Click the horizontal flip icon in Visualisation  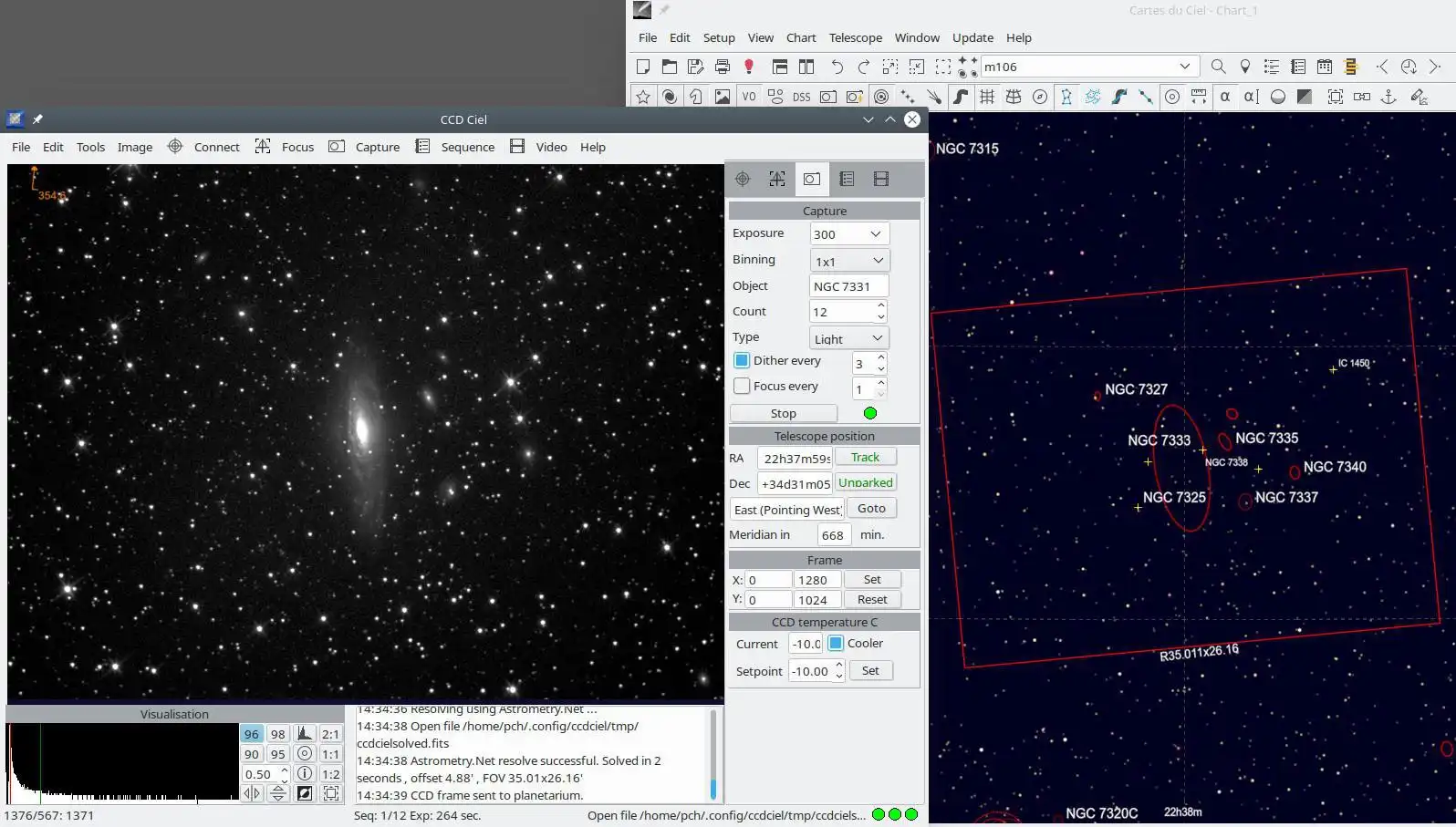(252, 793)
